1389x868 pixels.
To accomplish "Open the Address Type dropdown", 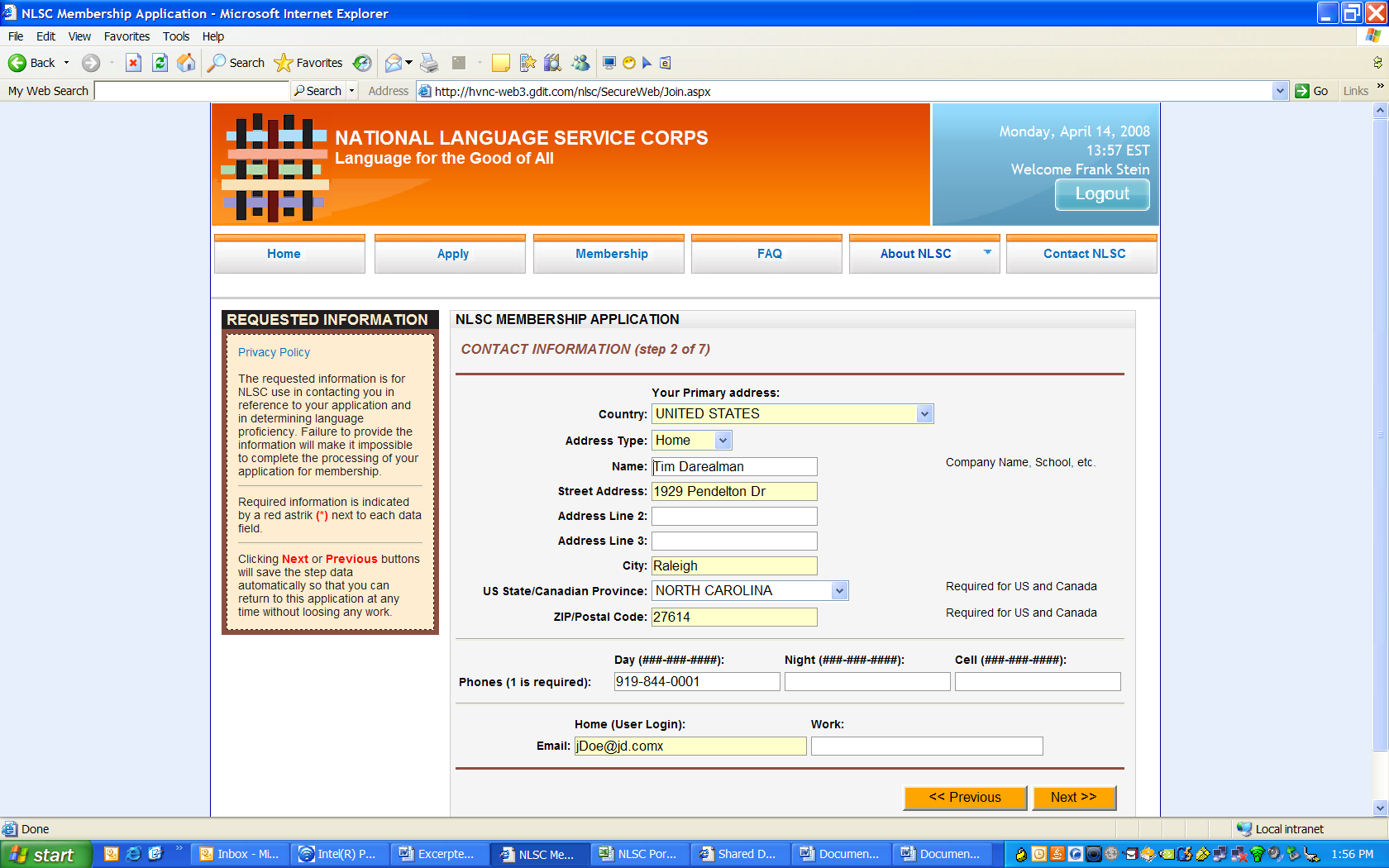I will (x=723, y=441).
